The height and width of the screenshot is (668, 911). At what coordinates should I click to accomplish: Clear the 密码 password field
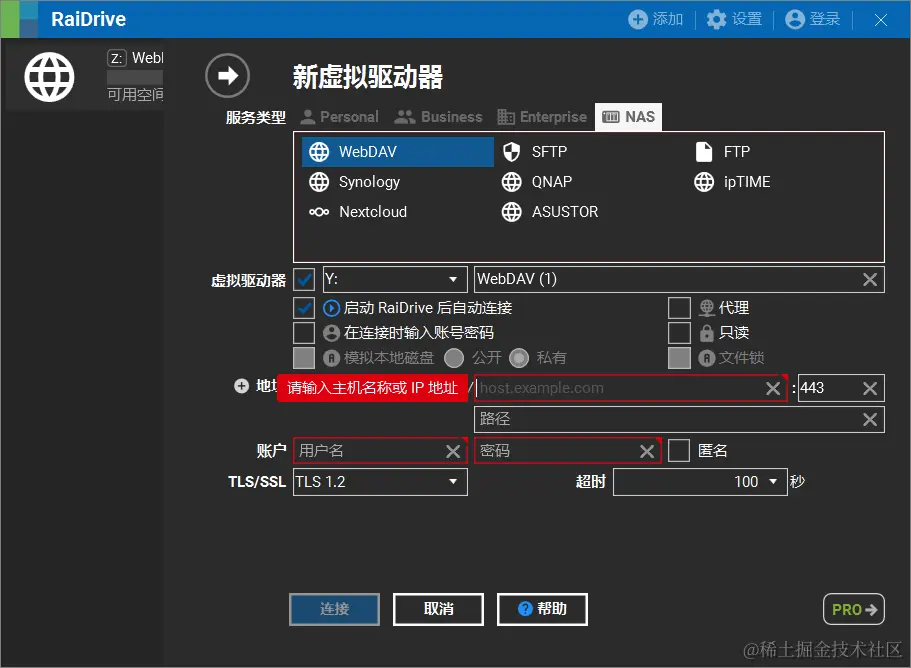pos(647,451)
